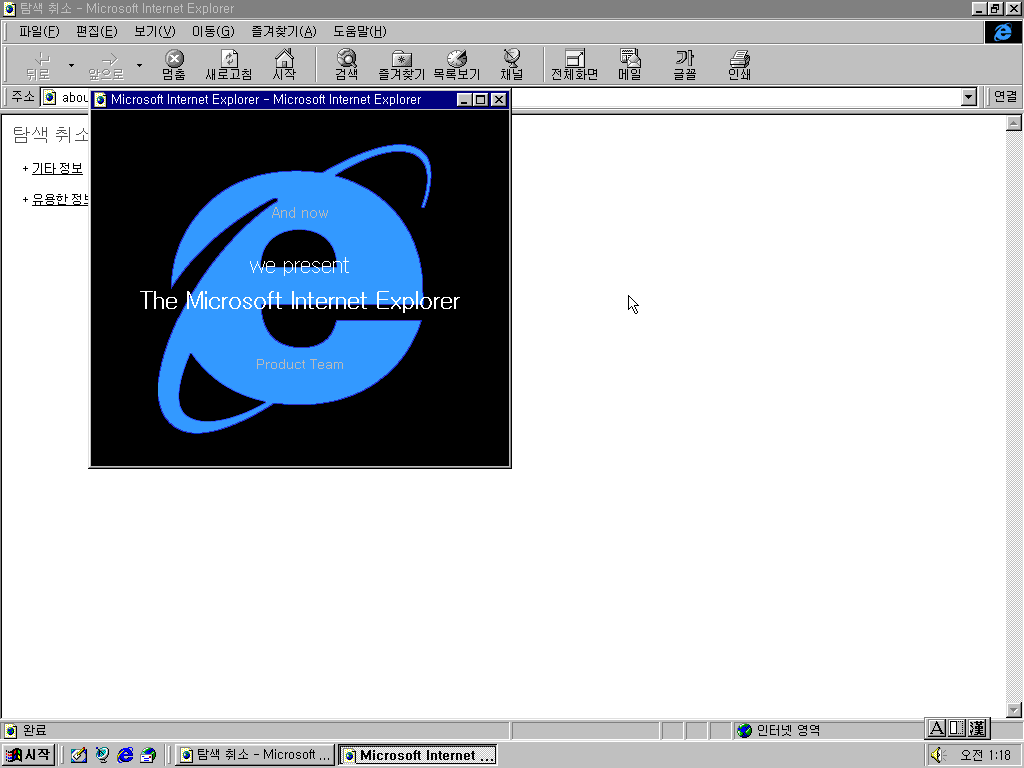Click the Windows 시작 Start button
This screenshot has height=768, width=1024.
point(28,755)
